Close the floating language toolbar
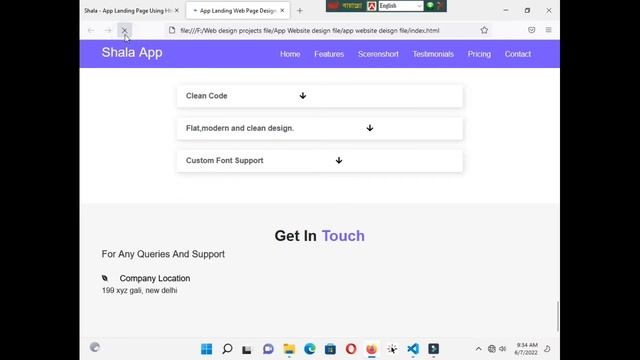Image resolution: width=640 pixels, height=360 pixels. [440, 5]
